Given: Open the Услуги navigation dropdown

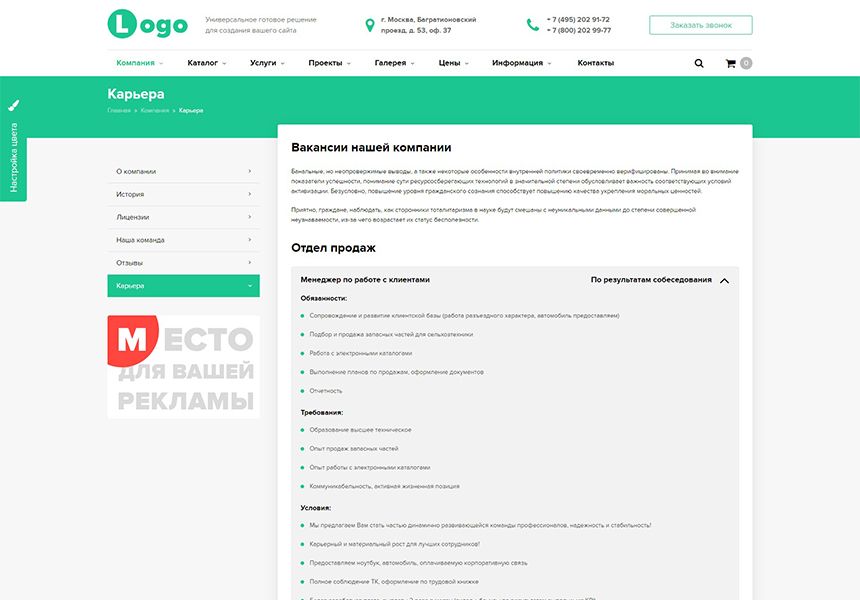Looking at the screenshot, I should [x=267, y=63].
